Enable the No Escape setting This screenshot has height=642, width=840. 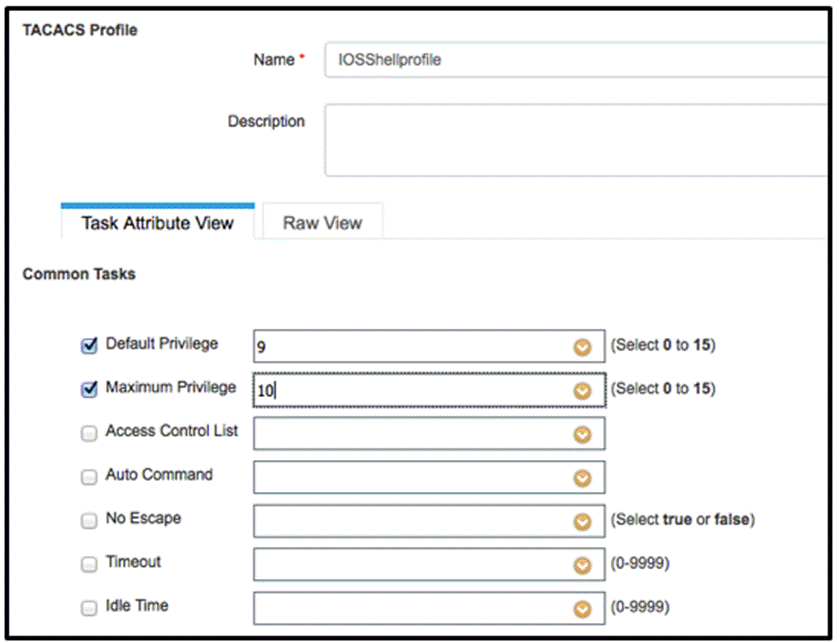(88, 519)
